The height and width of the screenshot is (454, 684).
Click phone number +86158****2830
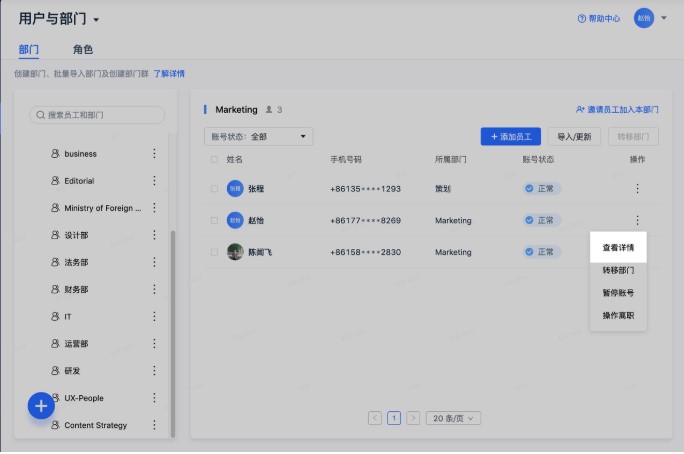(x=366, y=252)
